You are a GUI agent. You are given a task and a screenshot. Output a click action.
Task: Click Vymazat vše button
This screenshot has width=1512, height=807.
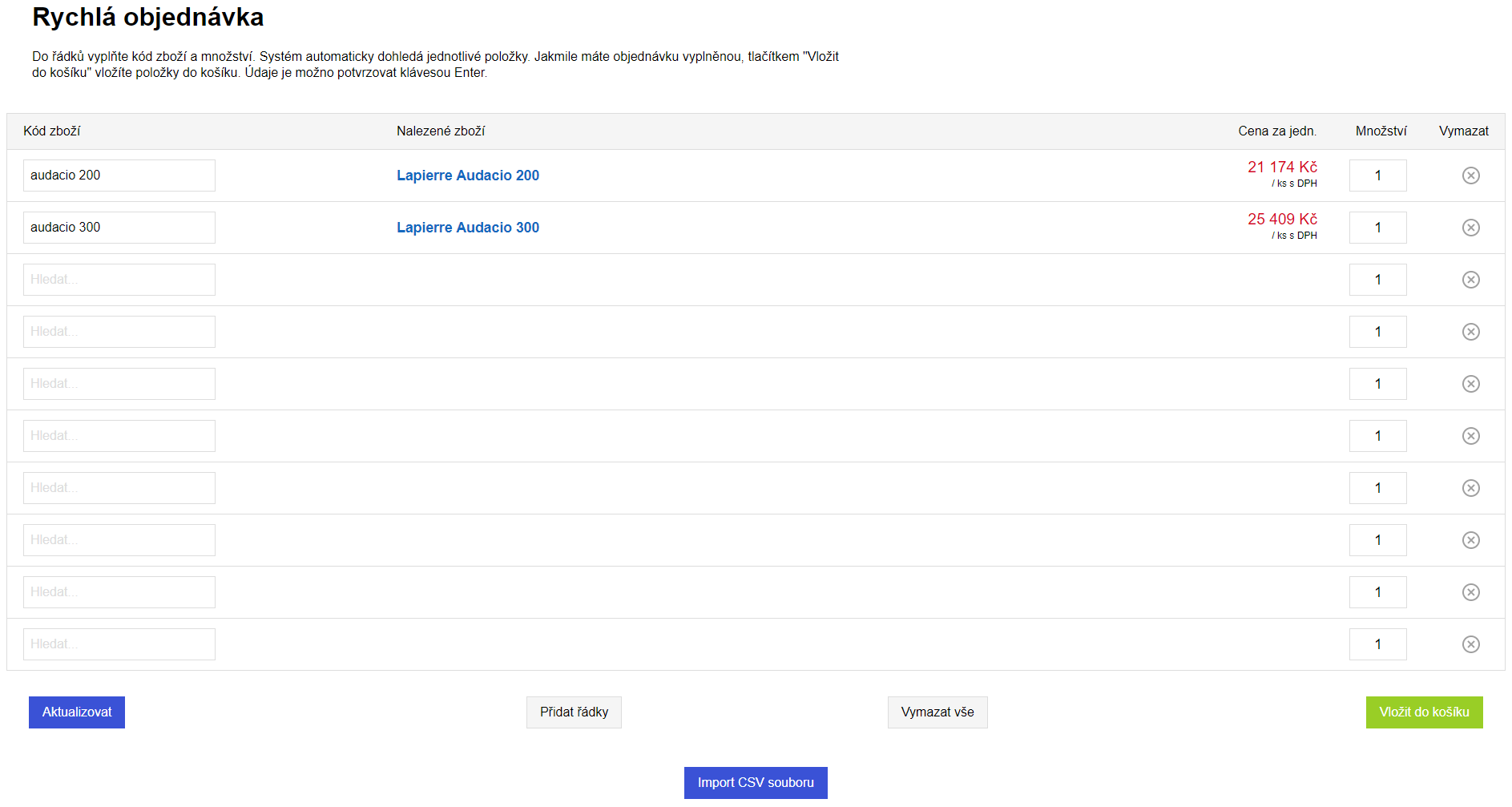pos(937,712)
